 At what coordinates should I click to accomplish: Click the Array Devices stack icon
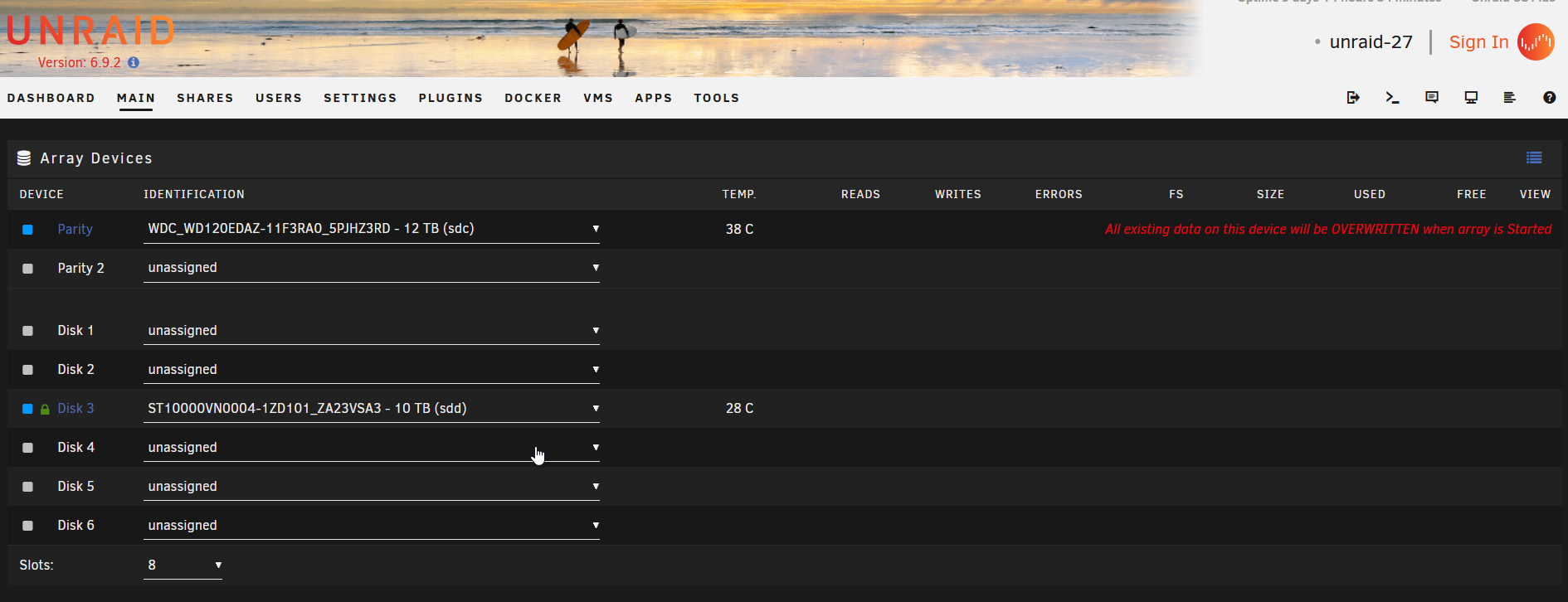click(24, 158)
